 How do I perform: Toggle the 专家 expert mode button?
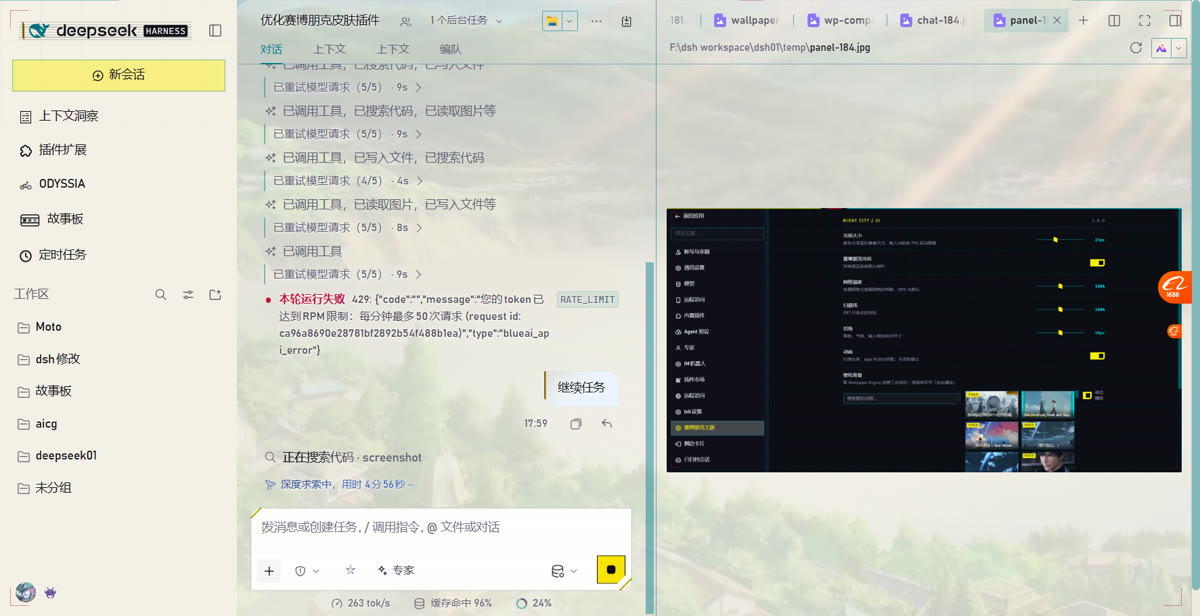coord(396,571)
